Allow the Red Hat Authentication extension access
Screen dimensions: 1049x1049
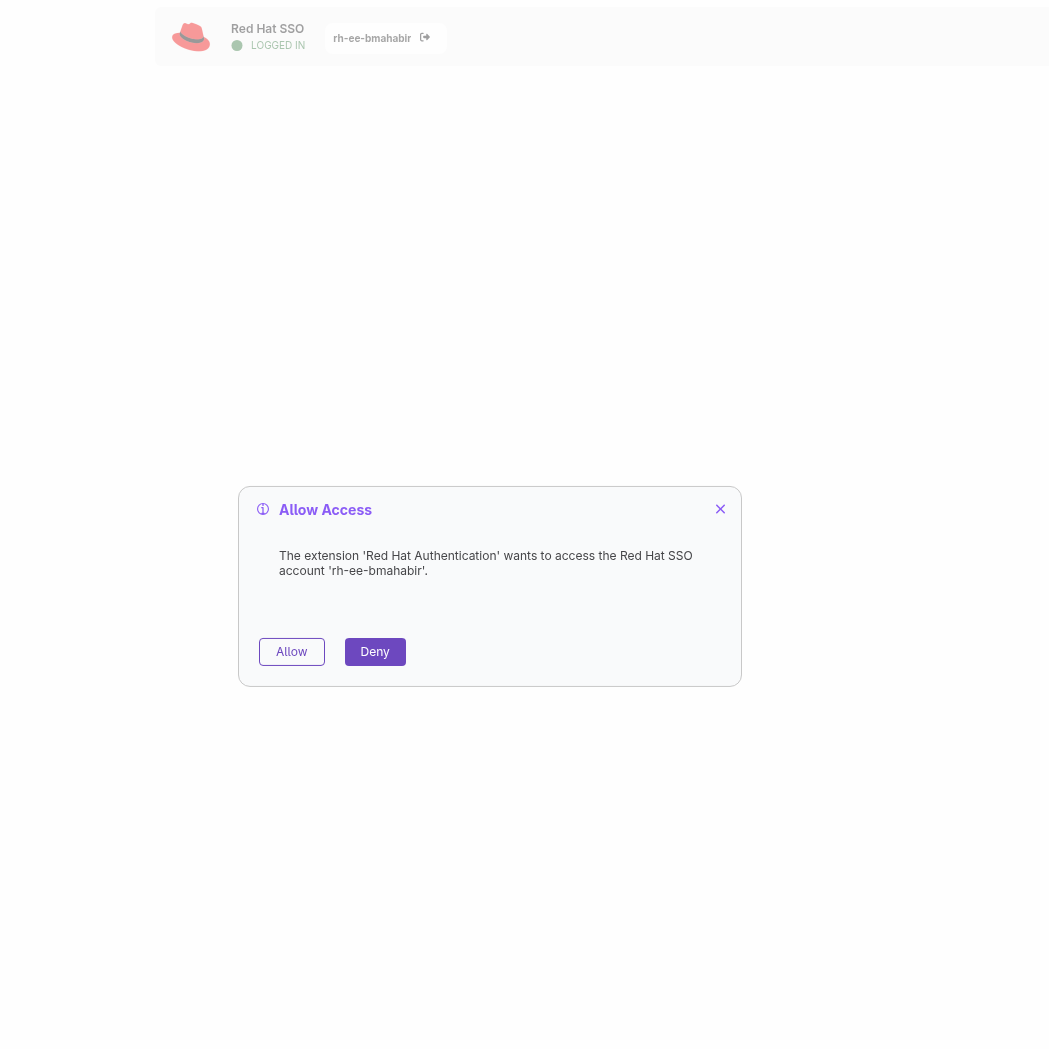pos(292,652)
